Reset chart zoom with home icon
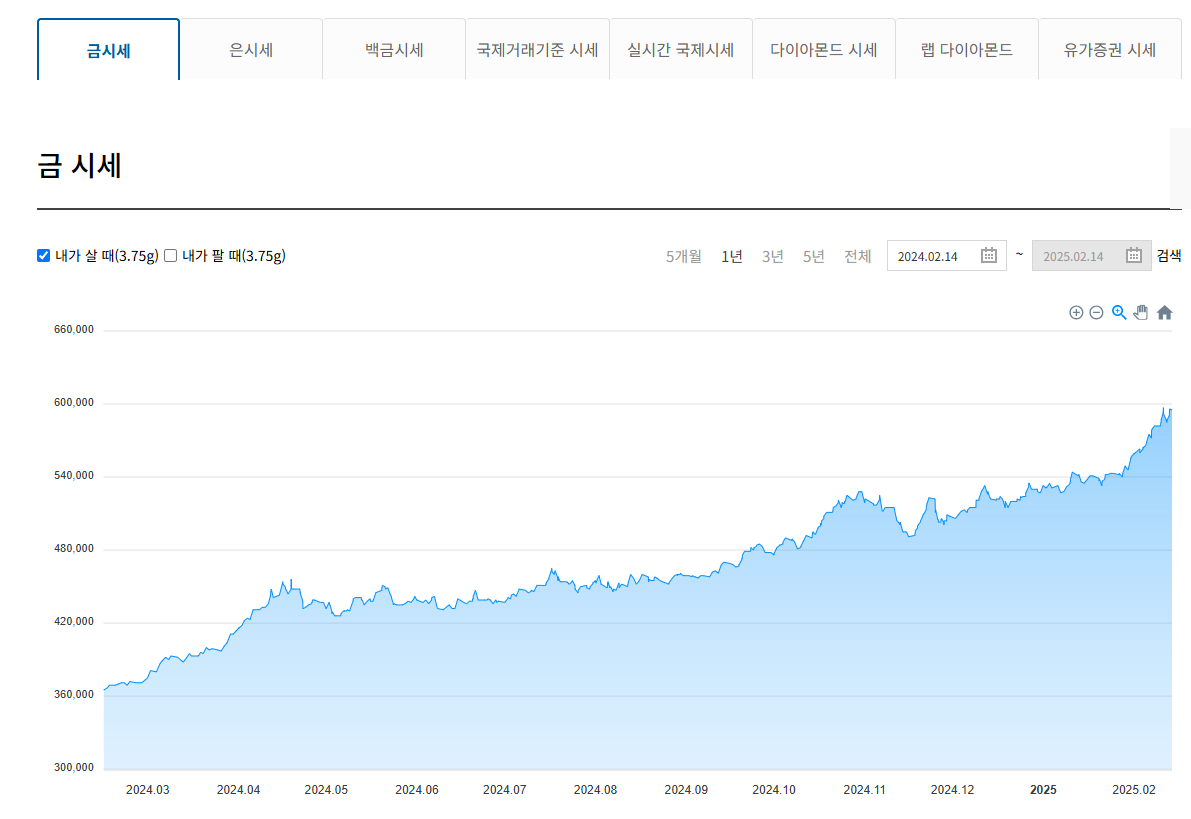This screenshot has width=1191, height=819. click(x=1164, y=312)
